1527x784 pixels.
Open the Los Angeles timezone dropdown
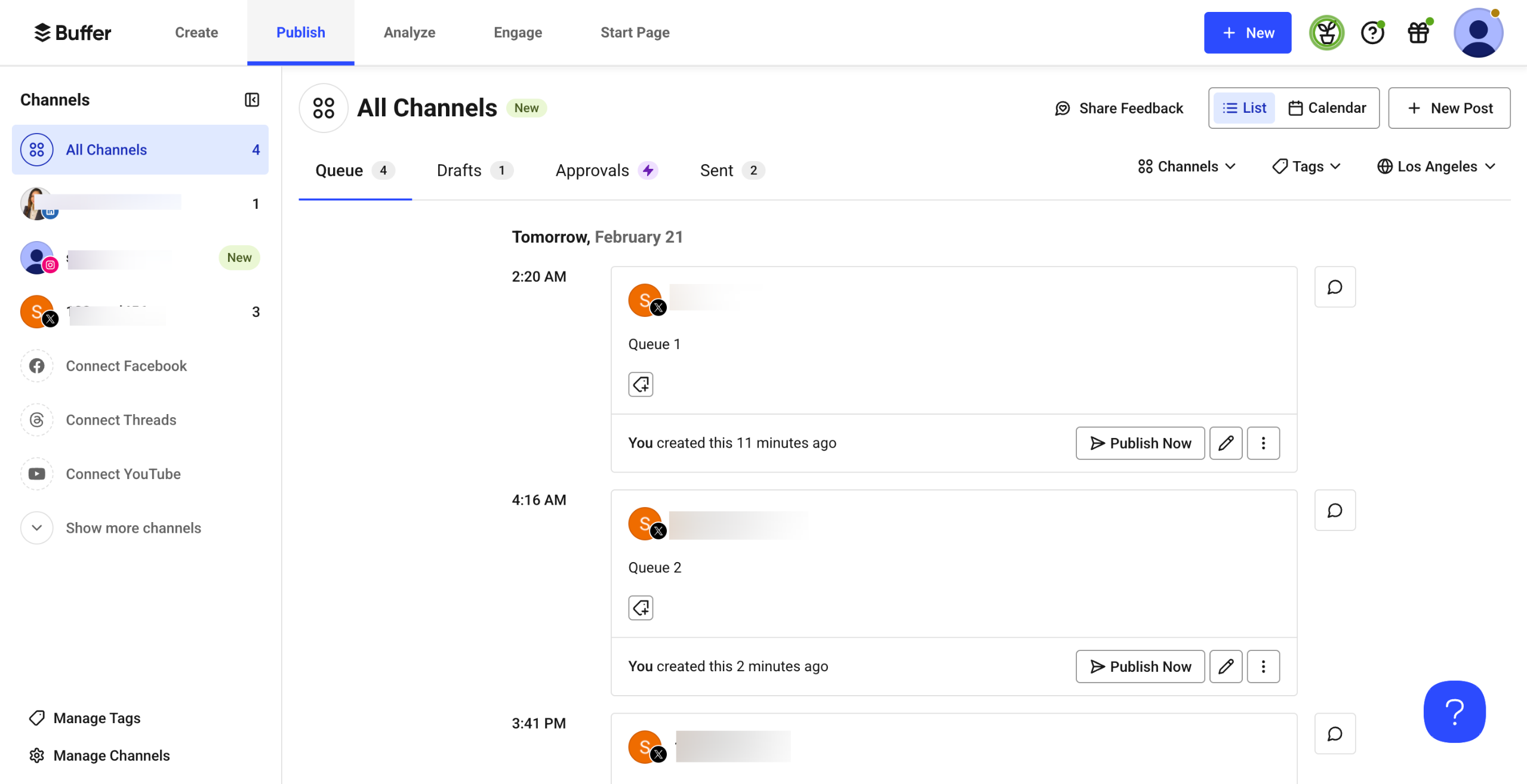[x=1436, y=166]
